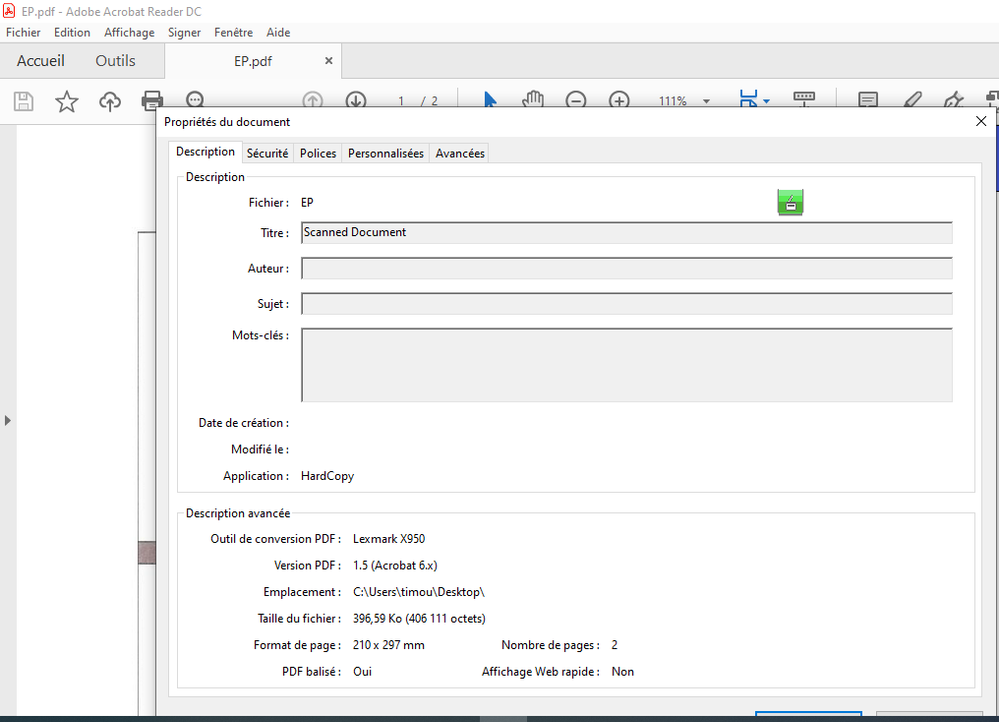Open the page fit options dropdown arrow
Viewport: 999px width, 722px height.
768,100
